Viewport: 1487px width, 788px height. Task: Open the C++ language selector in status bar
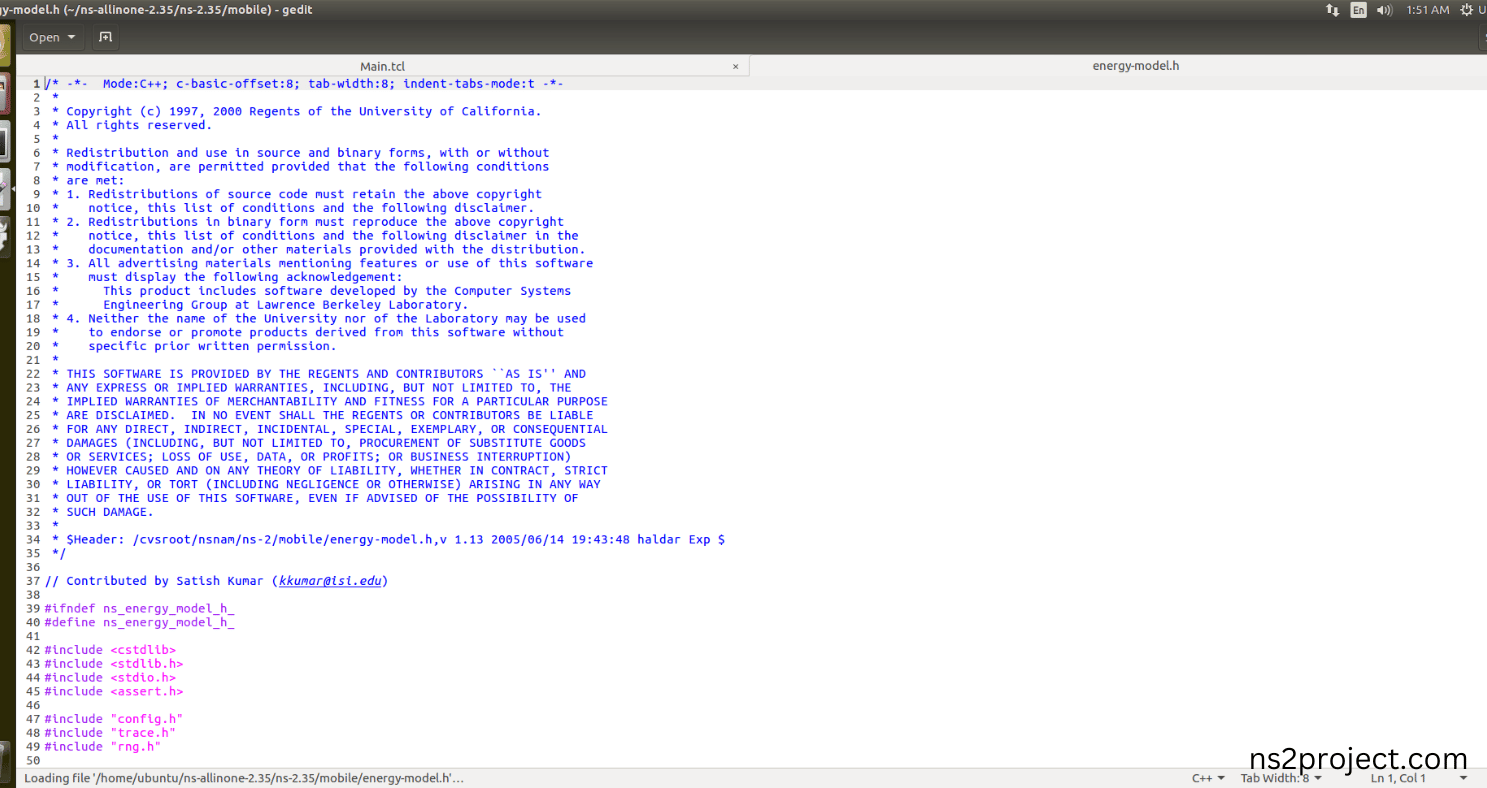pos(1208,778)
